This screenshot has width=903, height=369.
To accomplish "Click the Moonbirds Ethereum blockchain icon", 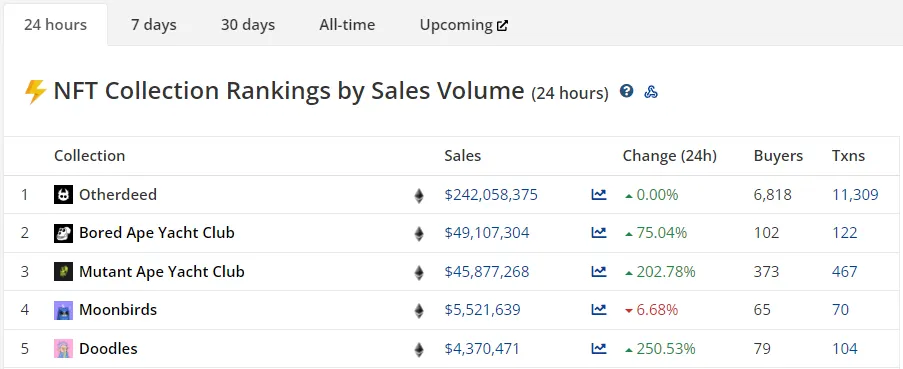I will pyautogui.click(x=419, y=311).
